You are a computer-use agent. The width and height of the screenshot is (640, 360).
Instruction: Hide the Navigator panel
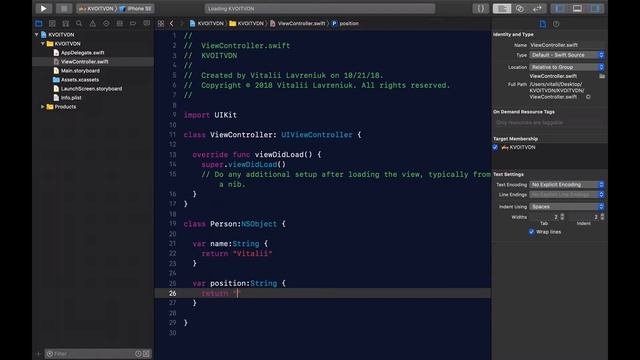(560, 8)
